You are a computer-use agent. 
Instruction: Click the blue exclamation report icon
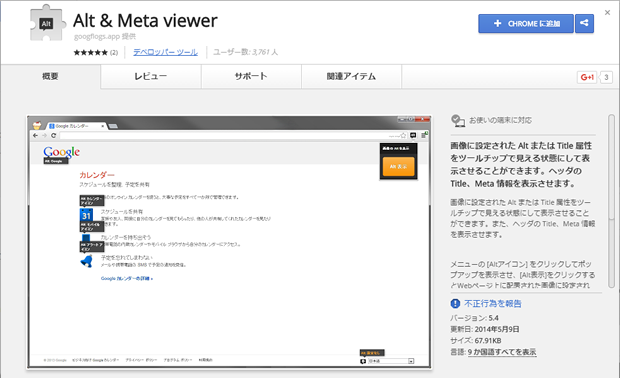(455, 303)
